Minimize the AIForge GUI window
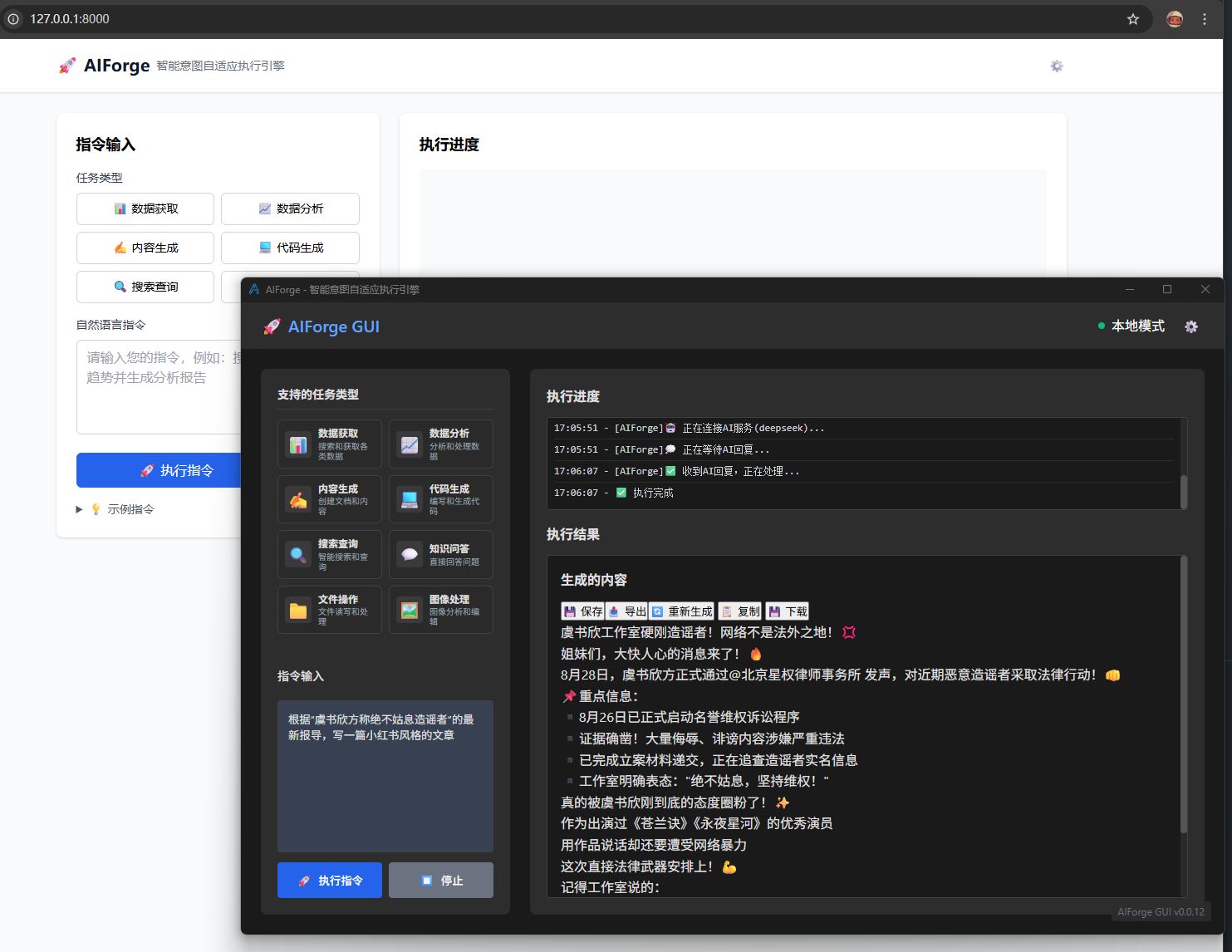The height and width of the screenshot is (952, 1232). pyautogui.click(x=1130, y=289)
